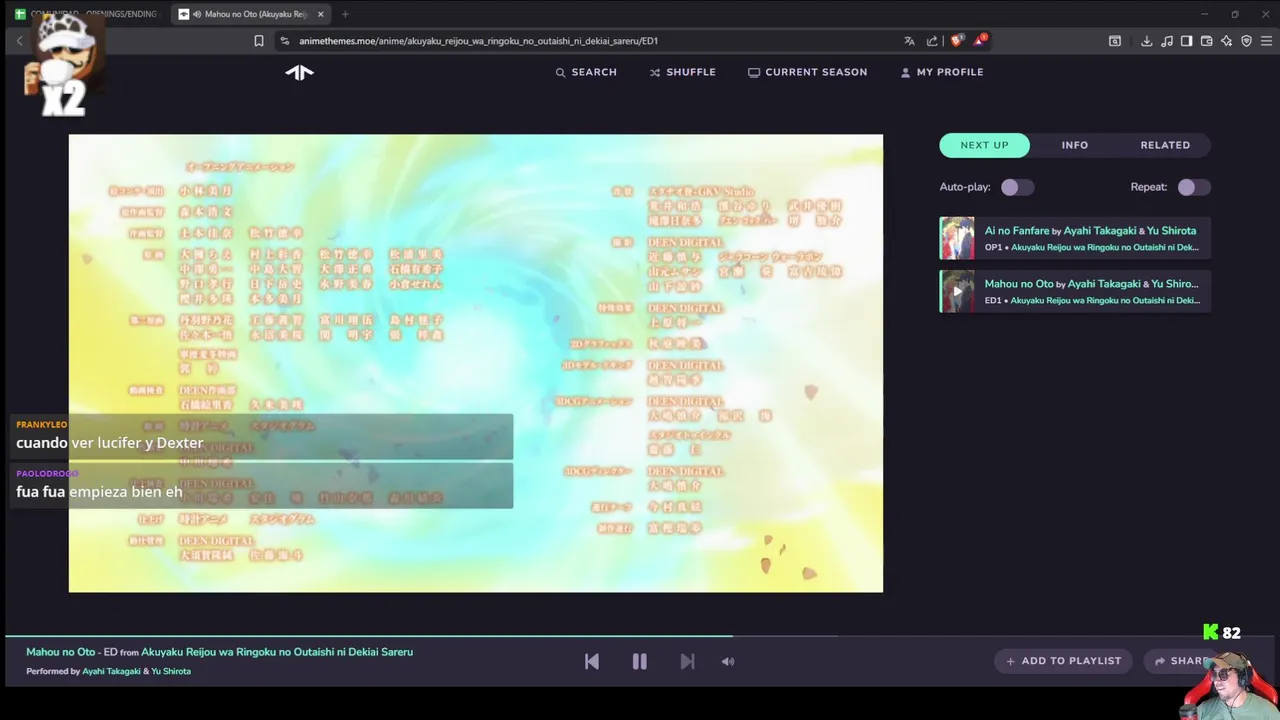Go to AnimeThemes home logo

[x=299, y=72]
